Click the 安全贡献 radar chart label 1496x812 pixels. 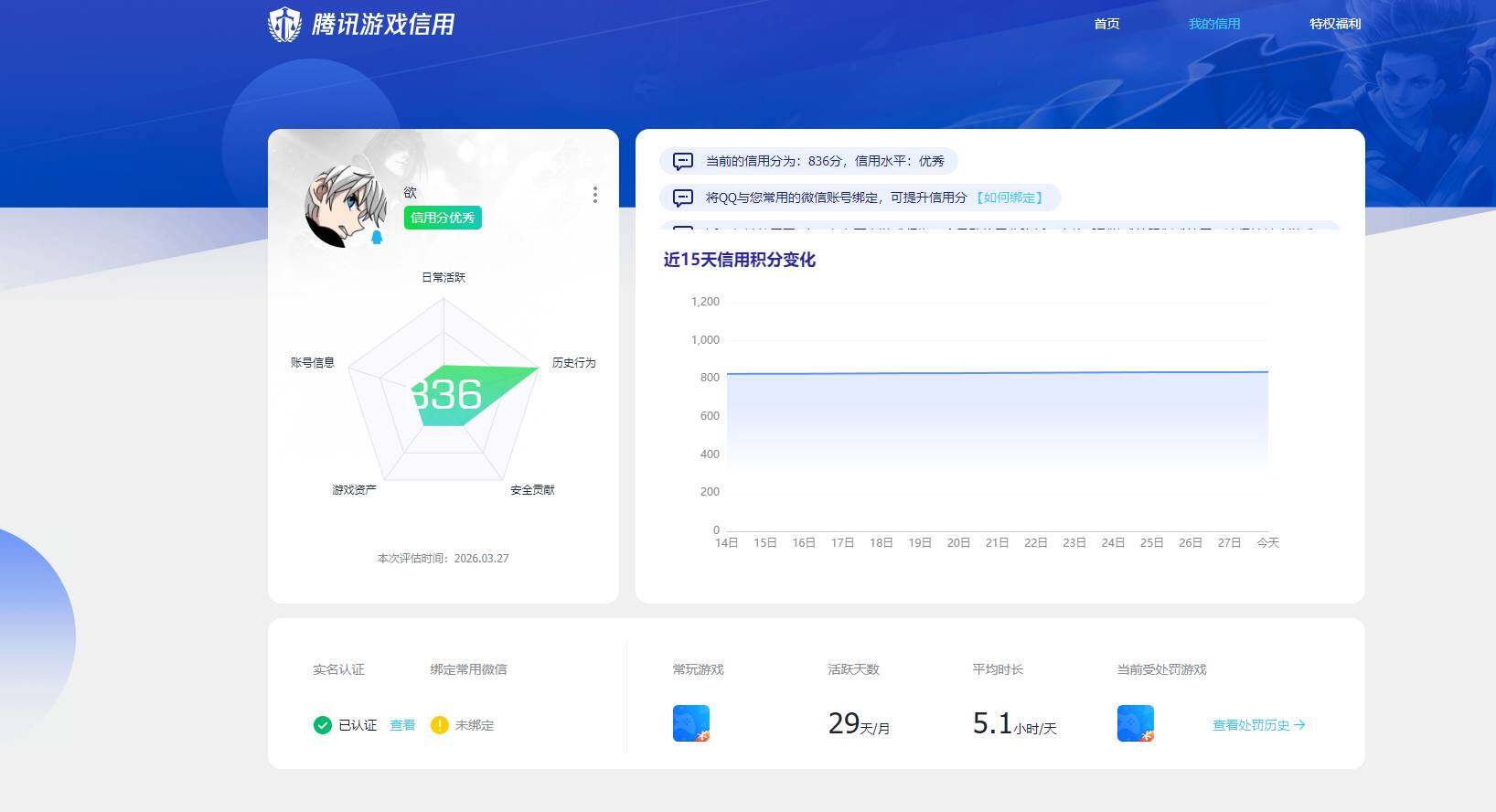pyautogui.click(x=532, y=490)
